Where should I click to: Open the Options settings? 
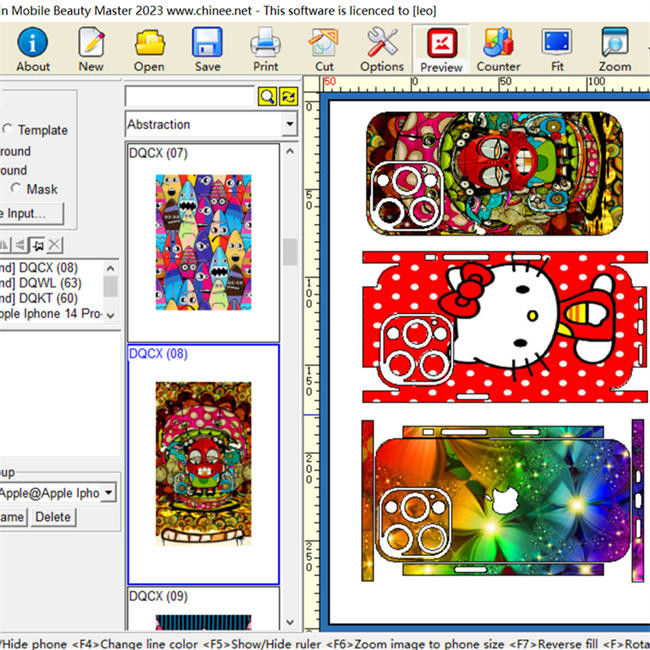click(x=382, y=50)
